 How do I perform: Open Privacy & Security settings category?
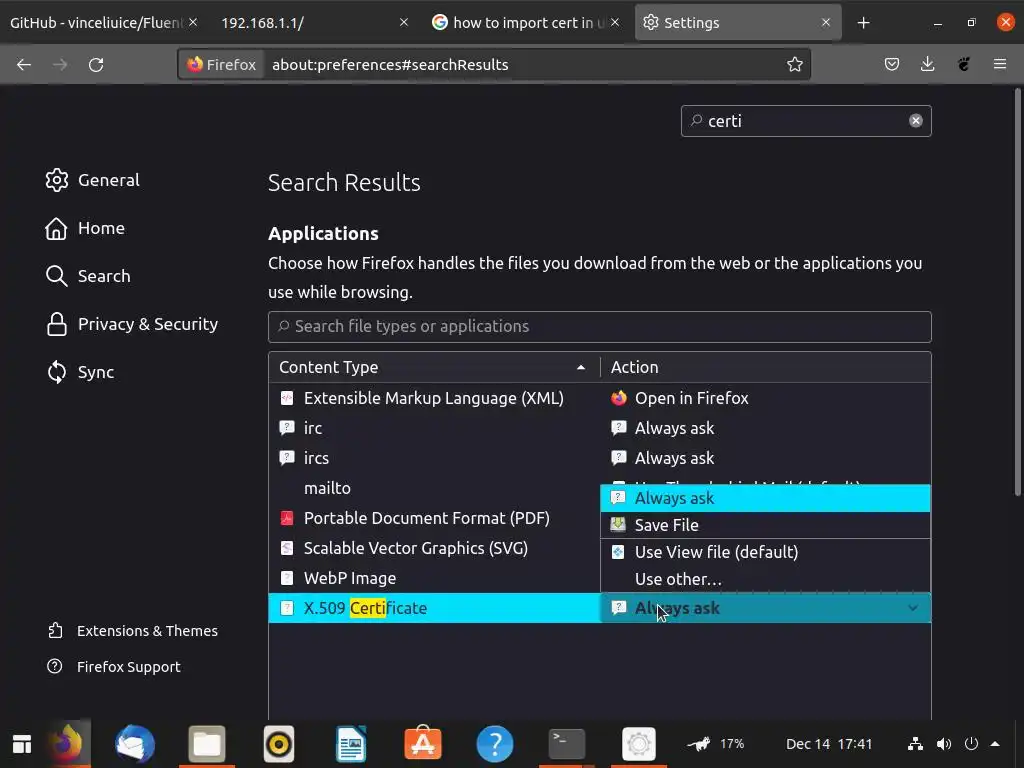click(x=147, y=324)
